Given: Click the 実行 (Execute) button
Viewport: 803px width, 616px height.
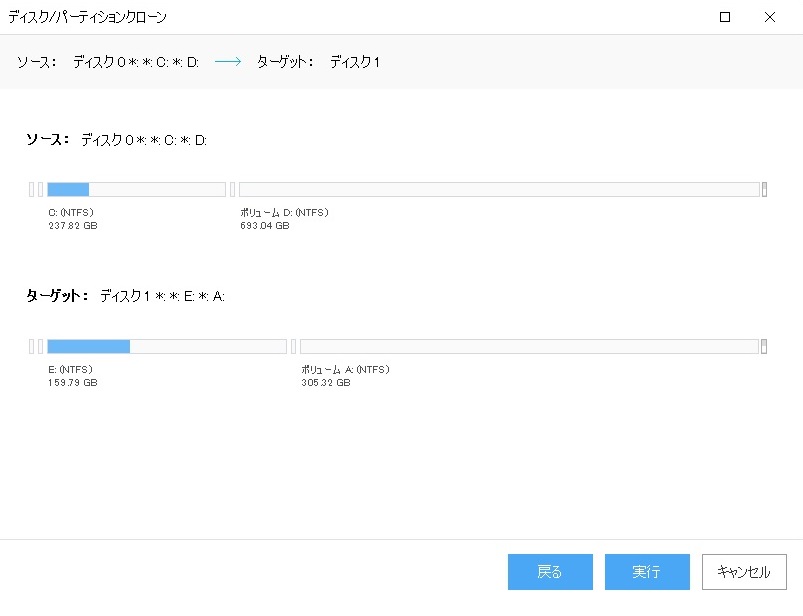Looking at the screenshot, I should [646, 572].
